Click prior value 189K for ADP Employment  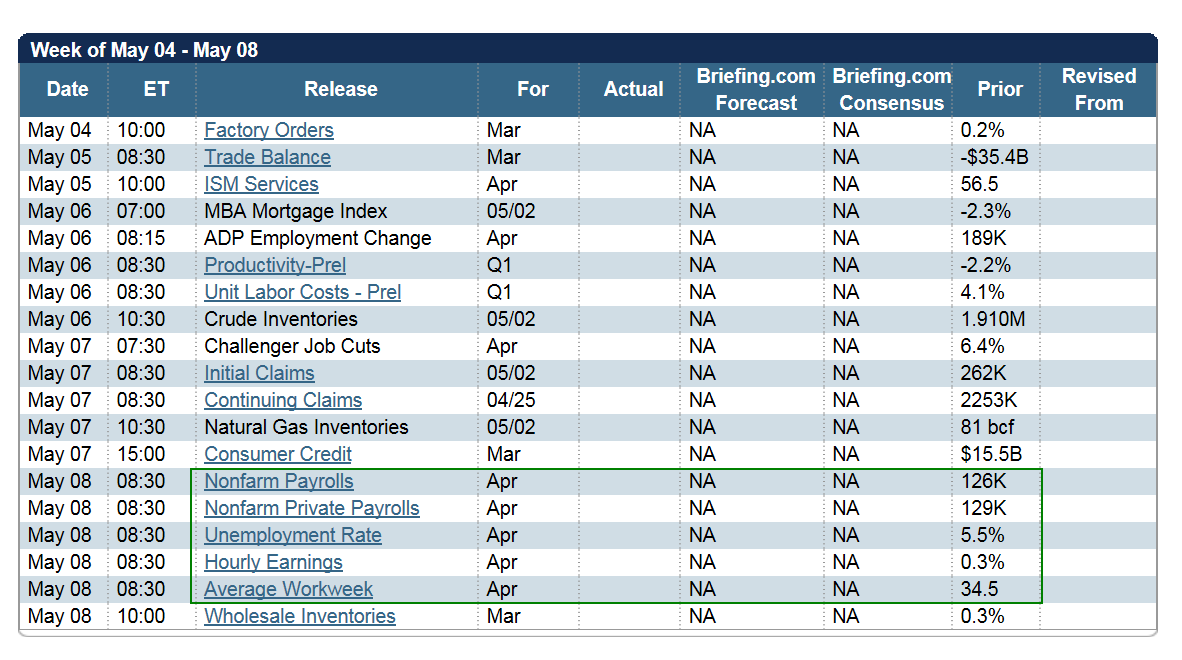(984, 239)
